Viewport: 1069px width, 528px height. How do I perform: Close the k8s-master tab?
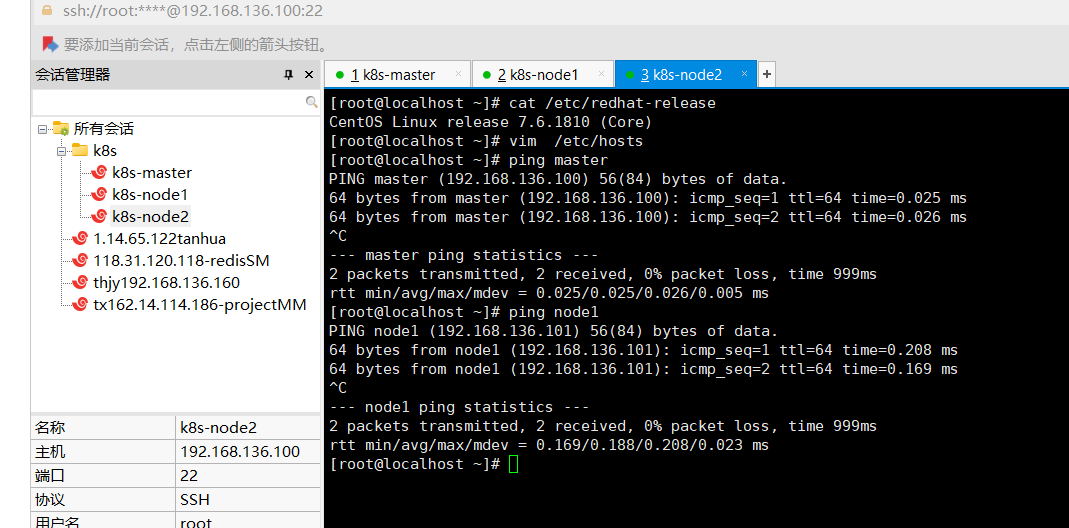coord(458,73)
